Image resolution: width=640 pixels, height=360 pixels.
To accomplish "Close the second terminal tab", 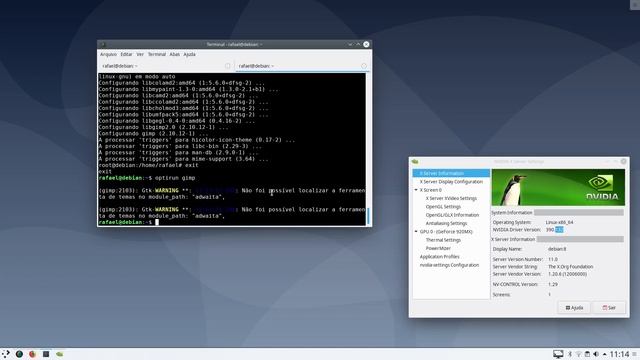I will [364, 66].
